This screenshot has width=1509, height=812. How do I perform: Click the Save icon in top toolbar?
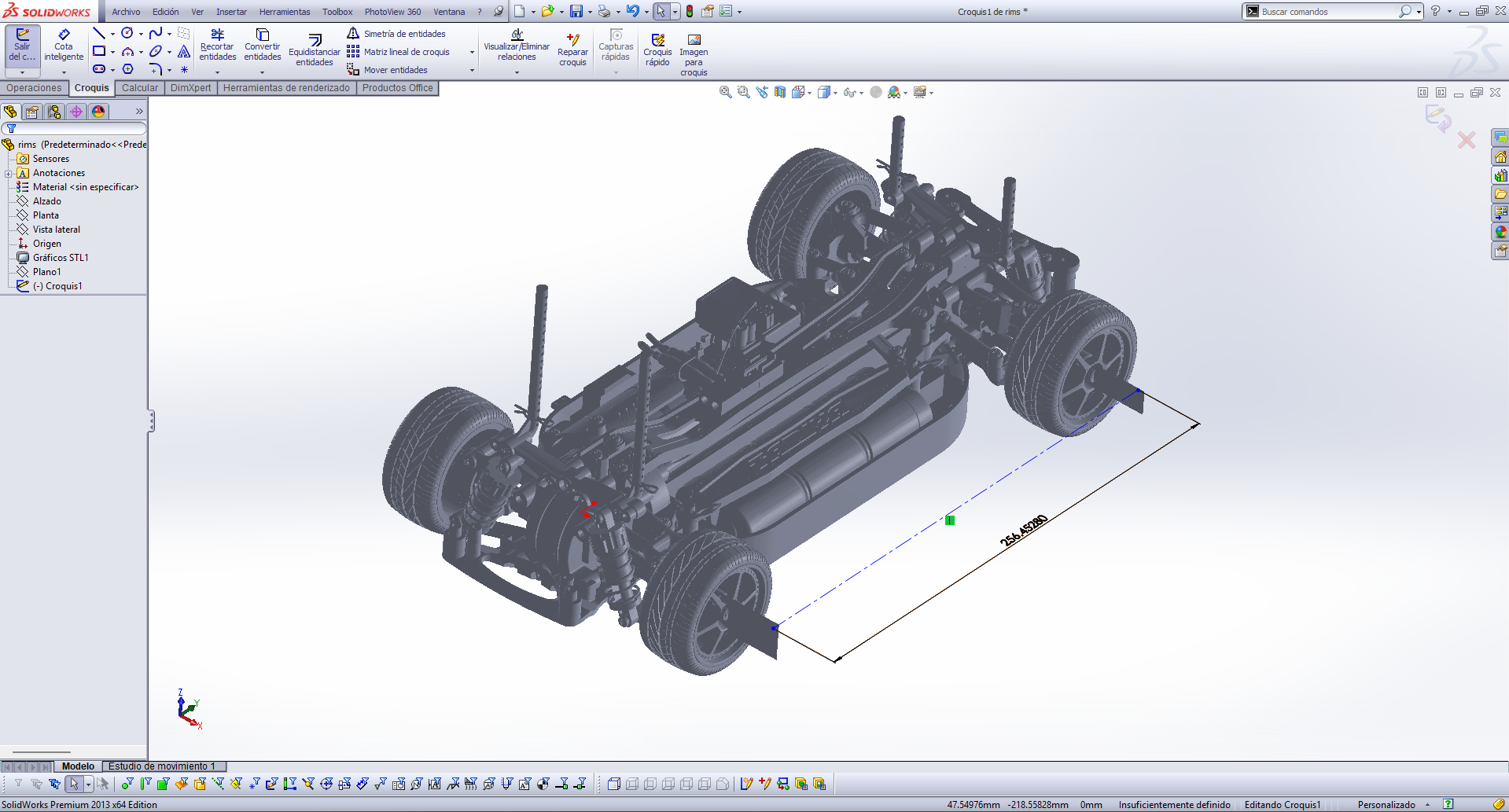pyautogui.click(x=576, y=11)
